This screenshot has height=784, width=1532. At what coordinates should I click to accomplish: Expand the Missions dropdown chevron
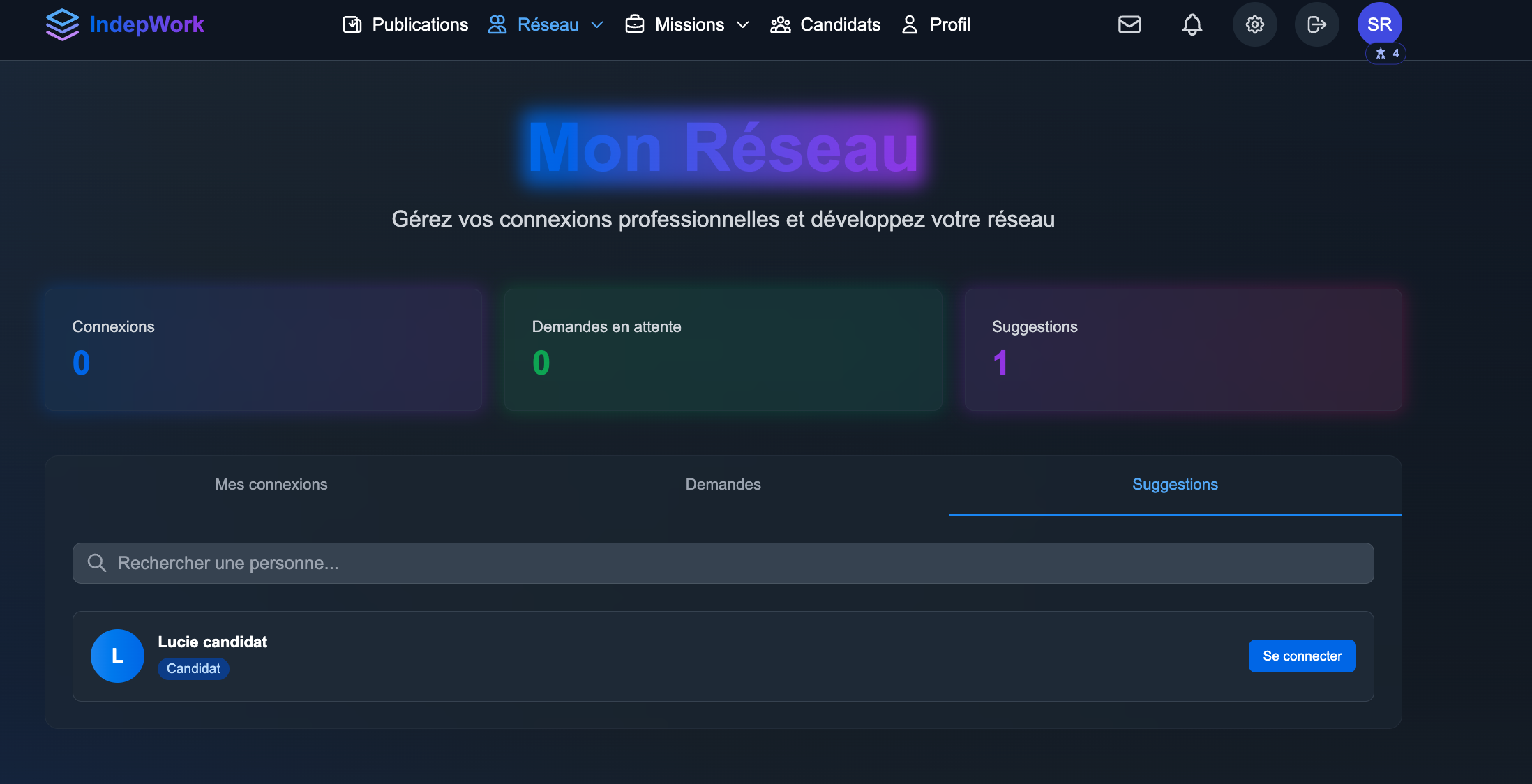[743, 24]
